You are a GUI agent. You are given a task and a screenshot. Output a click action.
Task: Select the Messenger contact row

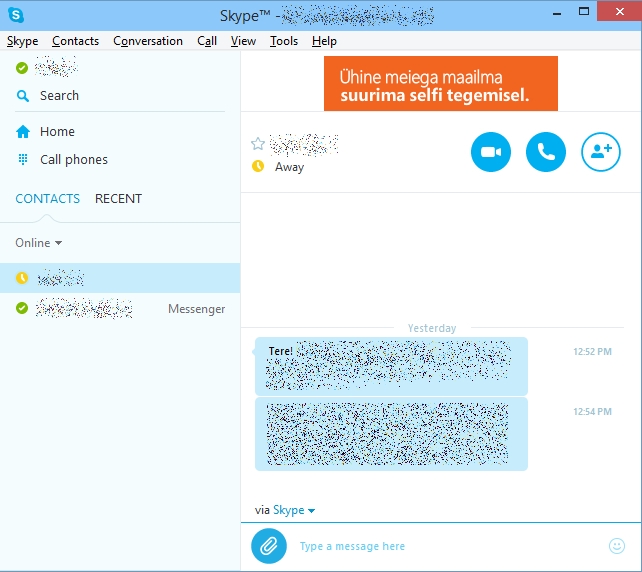(x=120, y=308)
